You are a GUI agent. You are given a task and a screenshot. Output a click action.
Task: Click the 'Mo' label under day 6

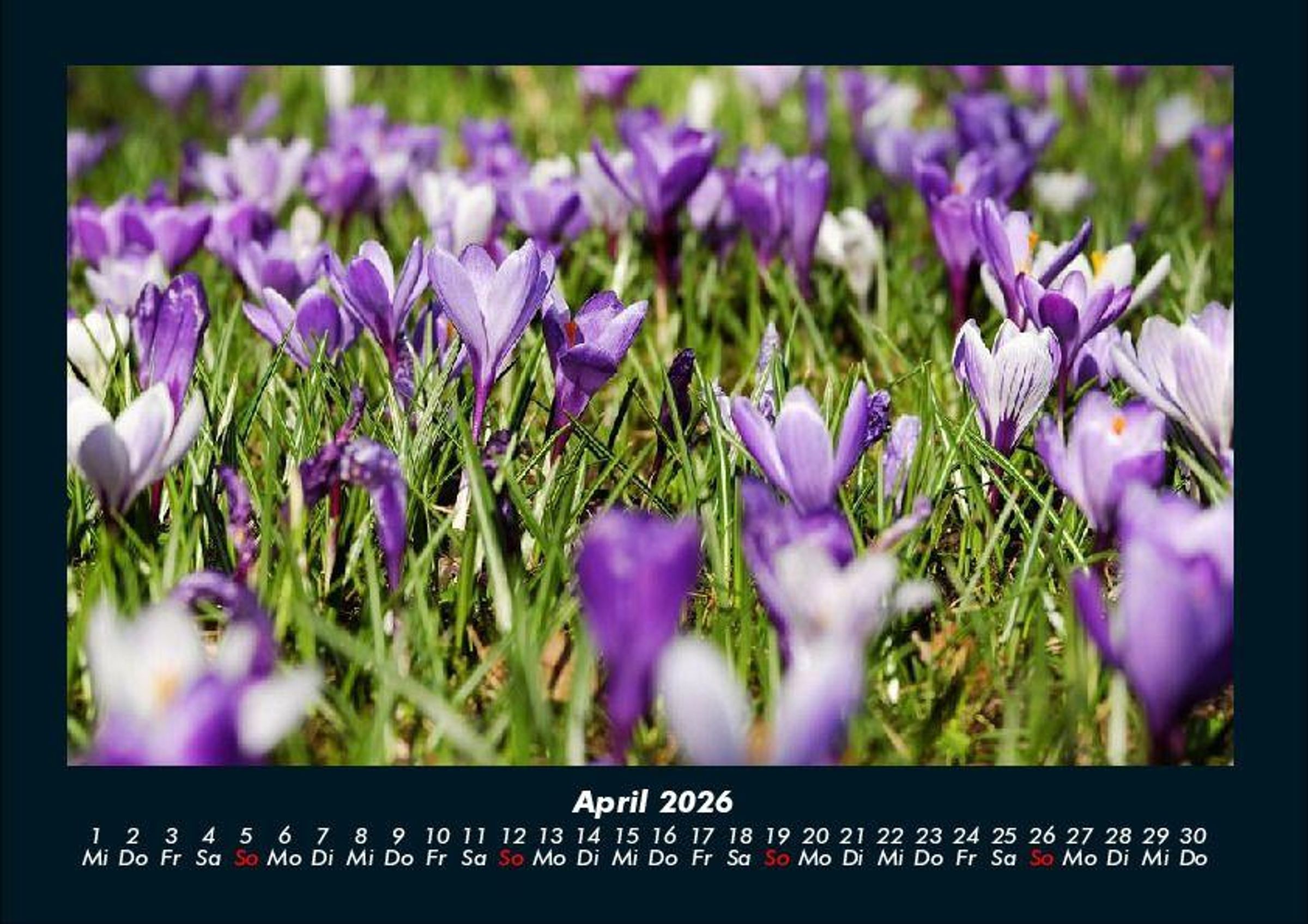click(284, 859)
